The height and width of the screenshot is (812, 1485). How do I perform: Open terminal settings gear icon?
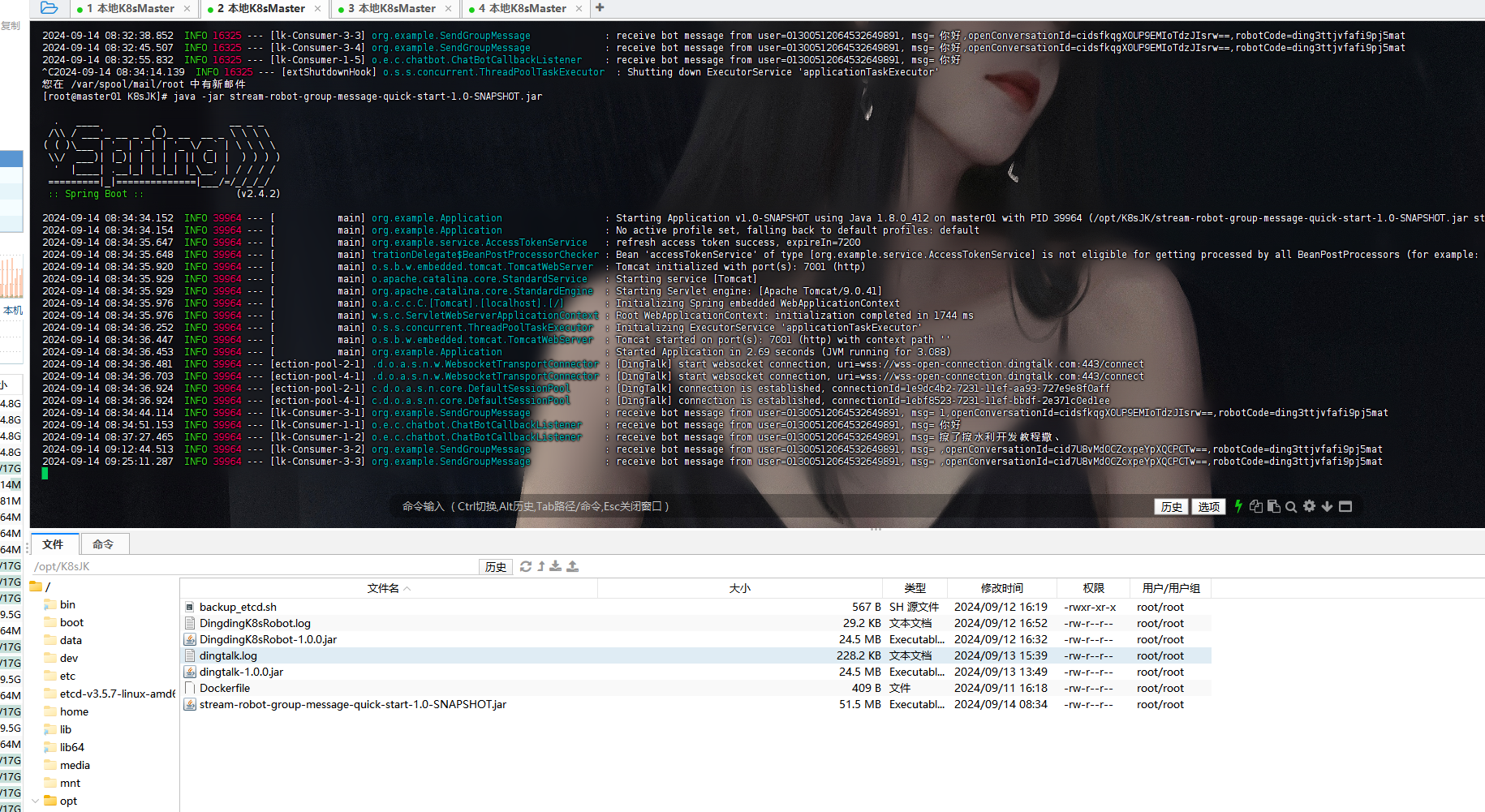click(1309, 506)
